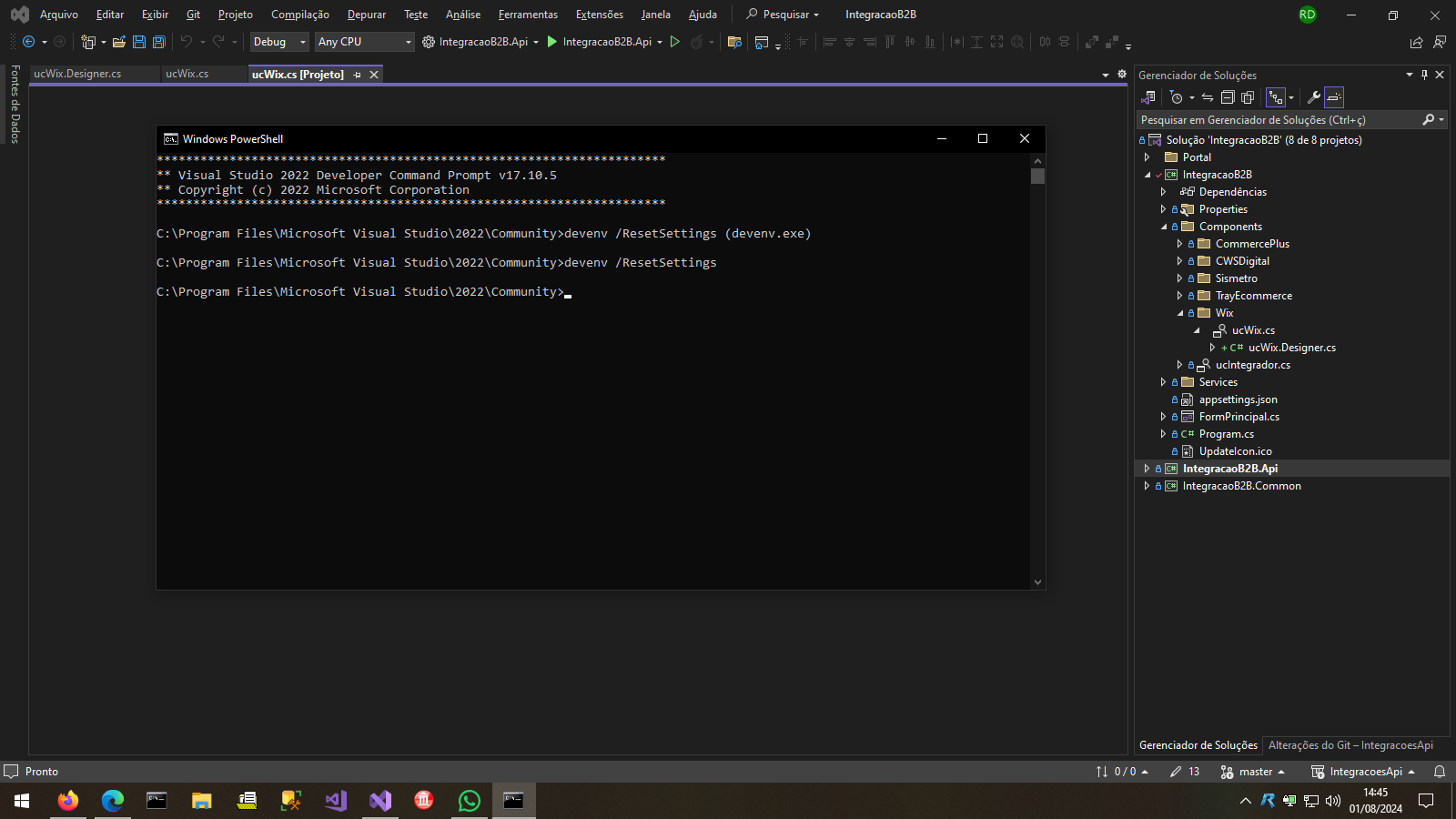The height and width of the screenshot is (819, 1456).
Task: Collapse the IntegracaoB2B project node
Action: coord(1148,175)
